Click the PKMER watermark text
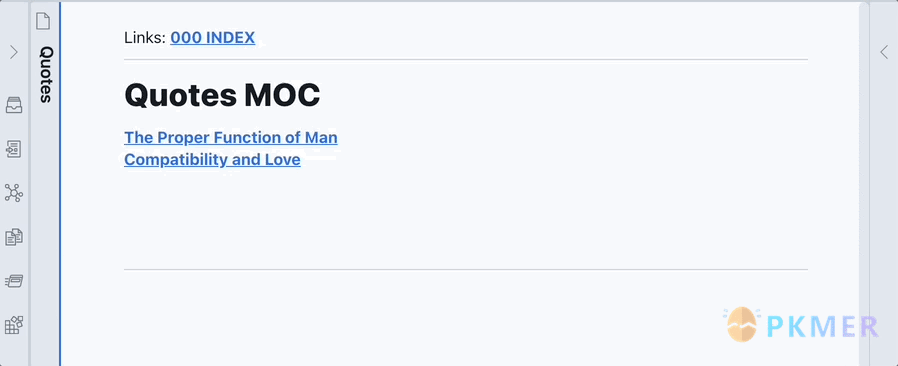 822,326
